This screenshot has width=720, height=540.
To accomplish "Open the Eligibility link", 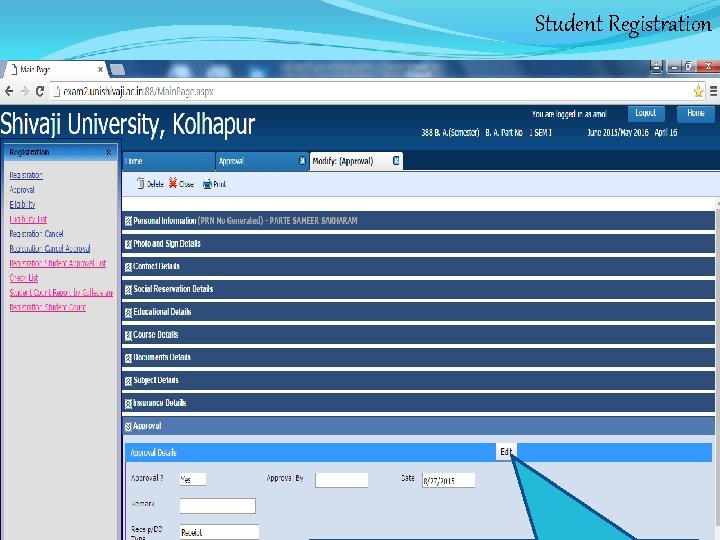I will click(x=22, y=204).
